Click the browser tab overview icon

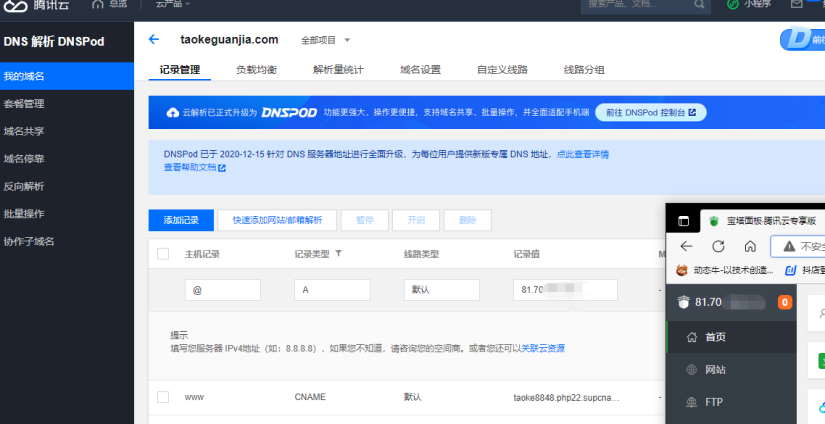click(x=683, y=221)
